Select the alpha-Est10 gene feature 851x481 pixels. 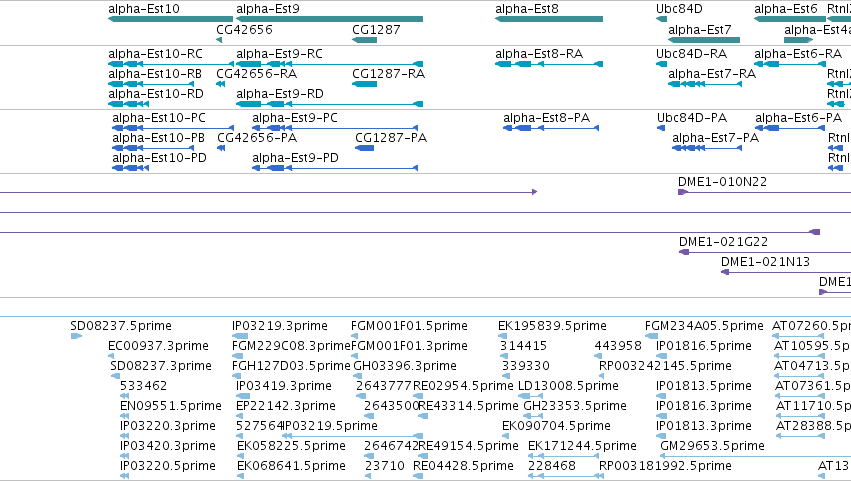coord(170,19)
